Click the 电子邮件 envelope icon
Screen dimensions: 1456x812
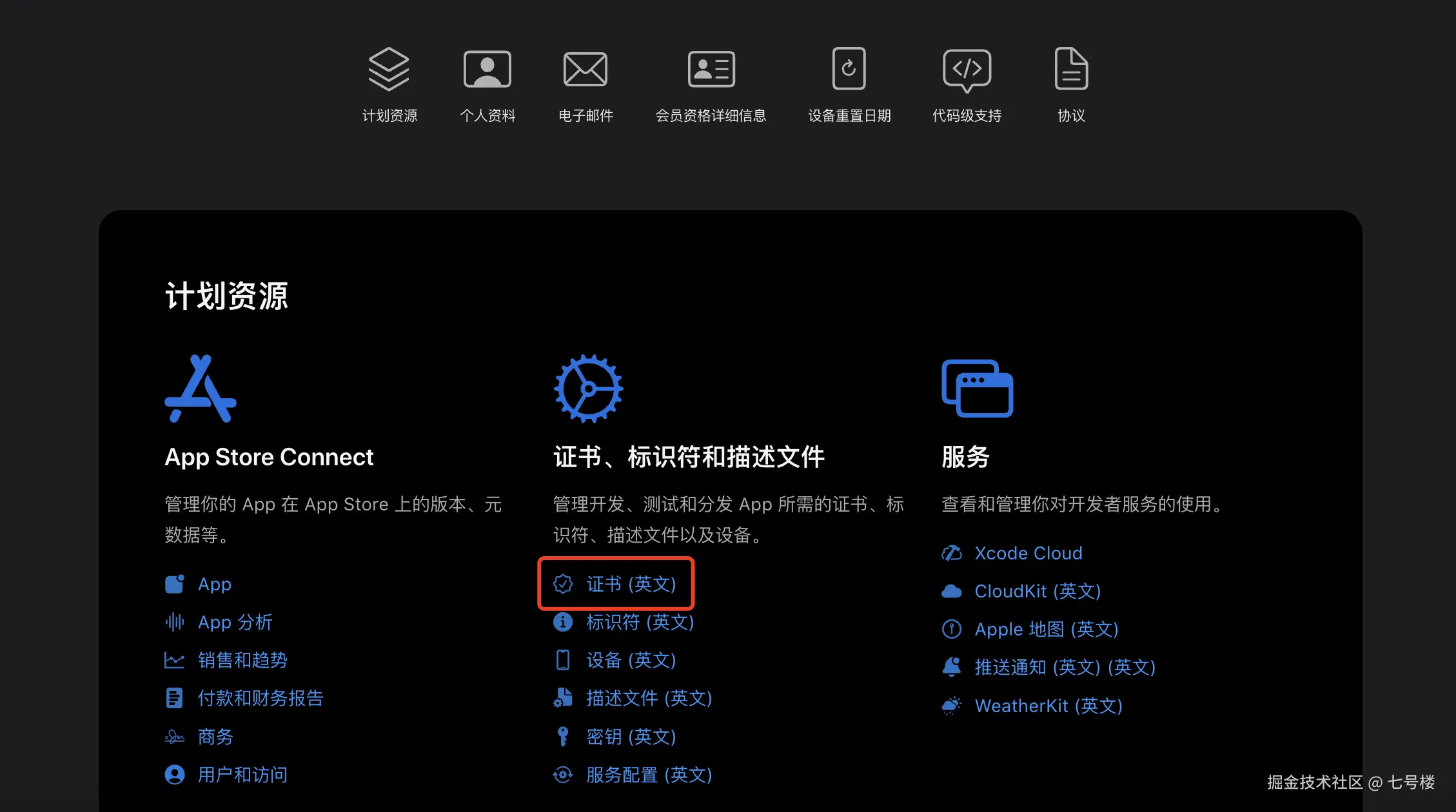(x=585, y=69)
